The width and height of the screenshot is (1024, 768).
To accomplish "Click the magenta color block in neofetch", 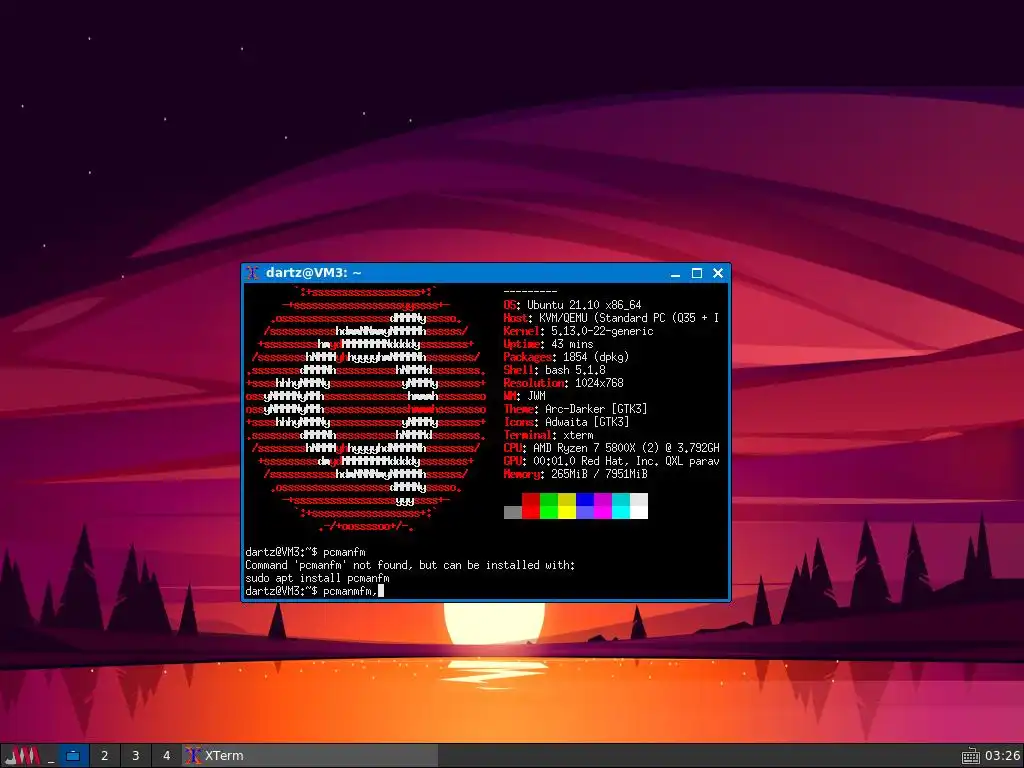I will click(603, 506).
